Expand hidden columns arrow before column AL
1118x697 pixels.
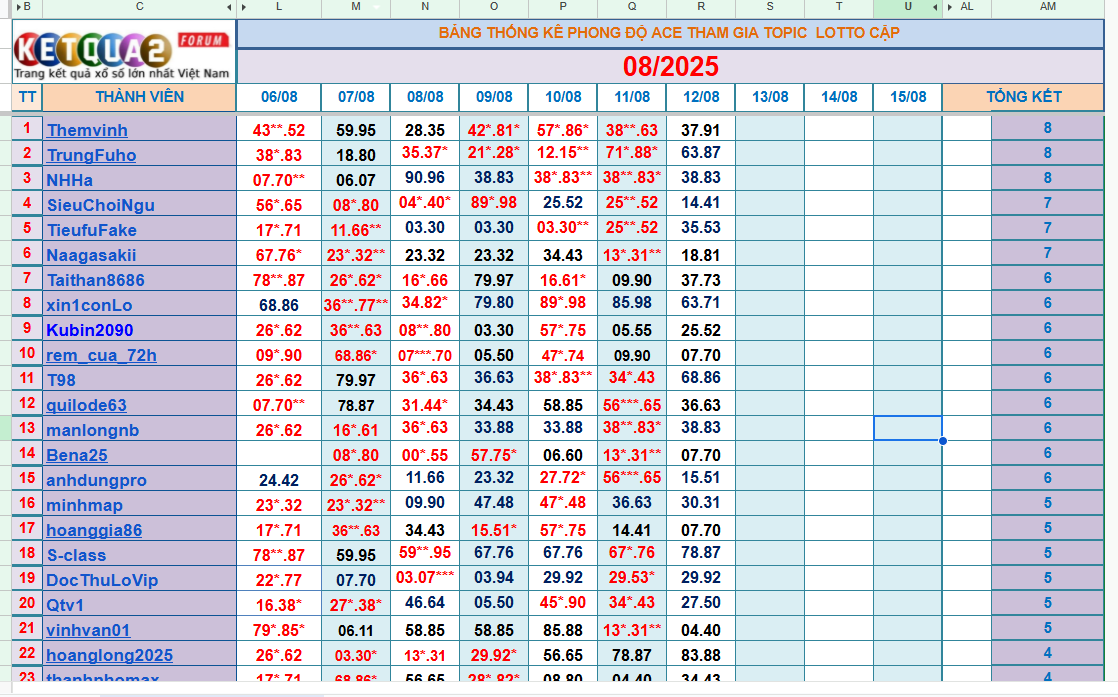click(x=949, y=6)
